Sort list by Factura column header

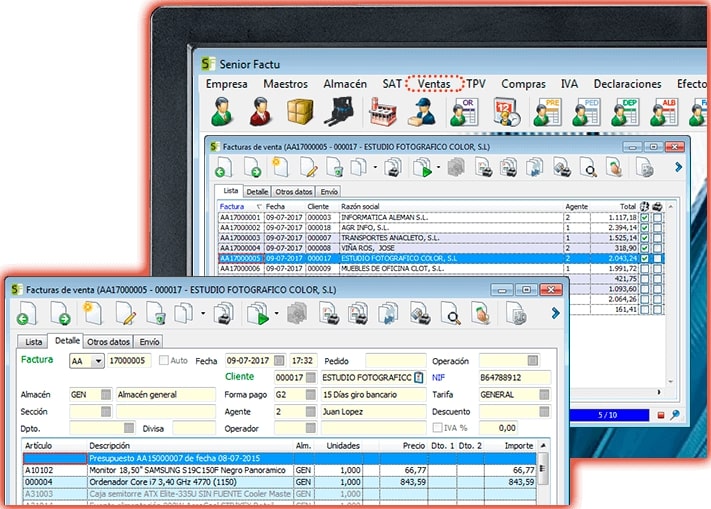click(x=240, y=206)
